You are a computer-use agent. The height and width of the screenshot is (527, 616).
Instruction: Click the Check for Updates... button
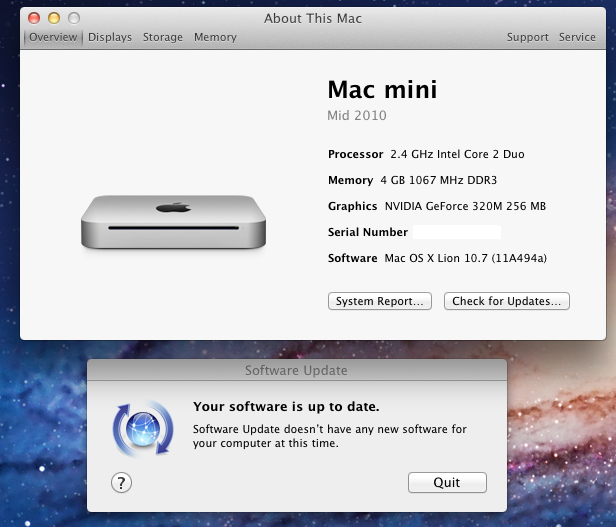(507, 301)
